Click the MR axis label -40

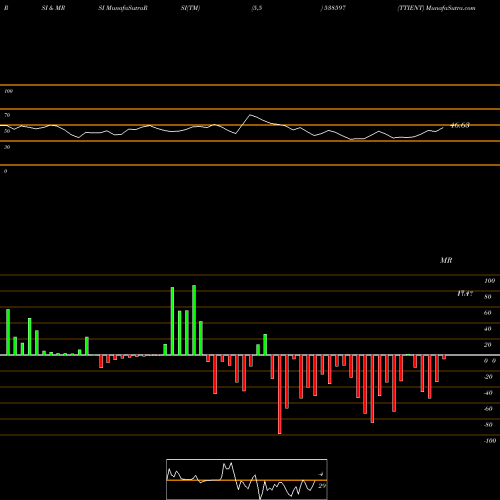point(488,393)
